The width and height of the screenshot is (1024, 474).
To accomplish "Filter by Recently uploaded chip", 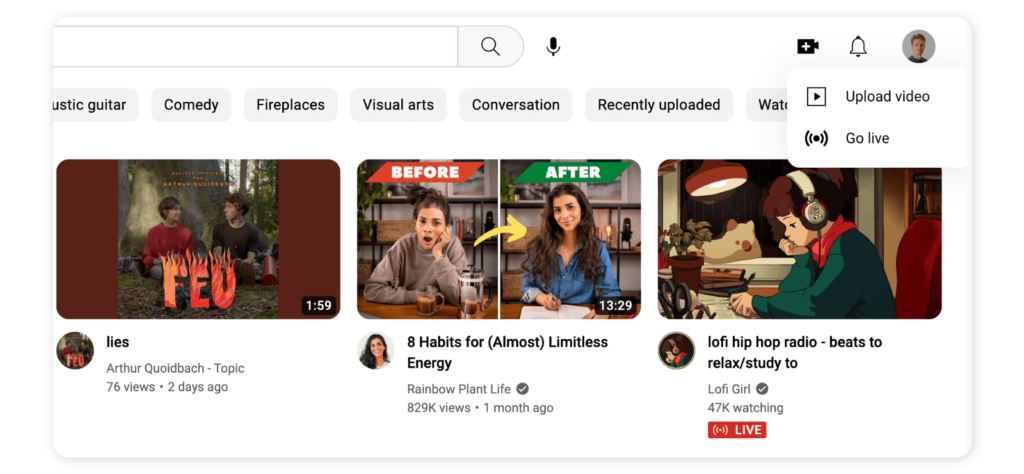I will [x=659, y=104].
